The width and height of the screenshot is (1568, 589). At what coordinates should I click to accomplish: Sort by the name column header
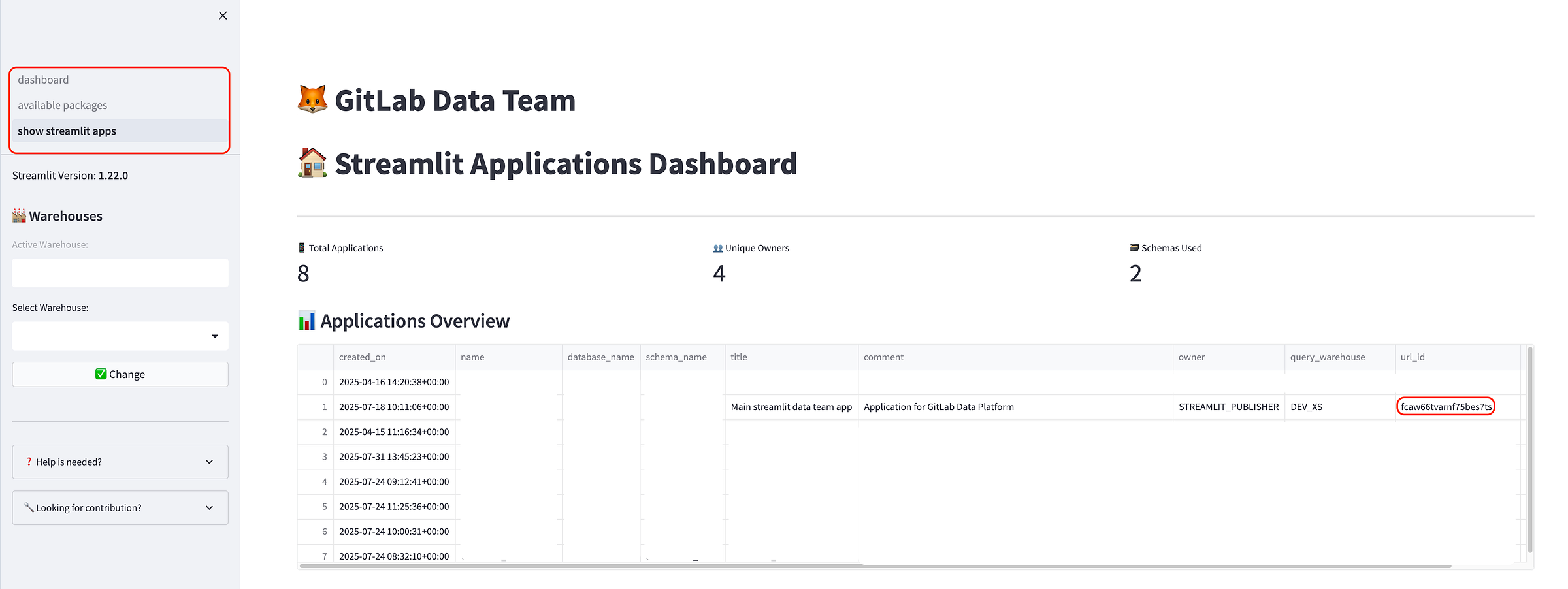tap(508, 357)
